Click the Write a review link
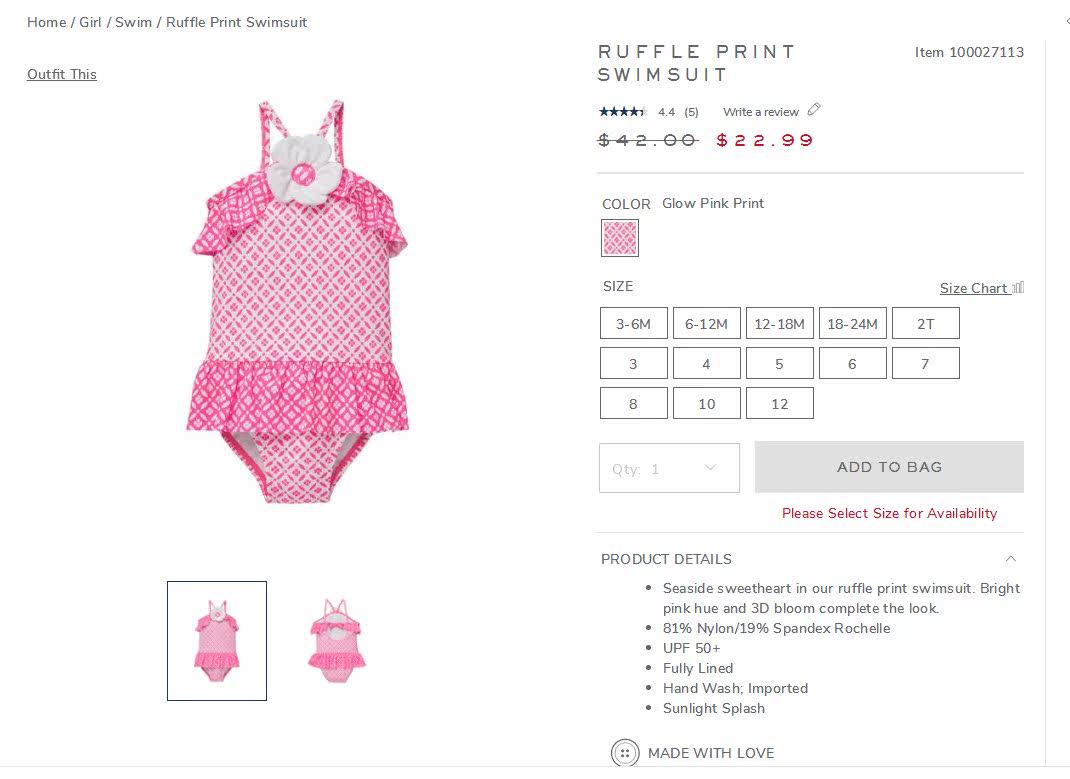Image resolution: width=1070 pixels, height=779 pixels. (x=761, y=112)
